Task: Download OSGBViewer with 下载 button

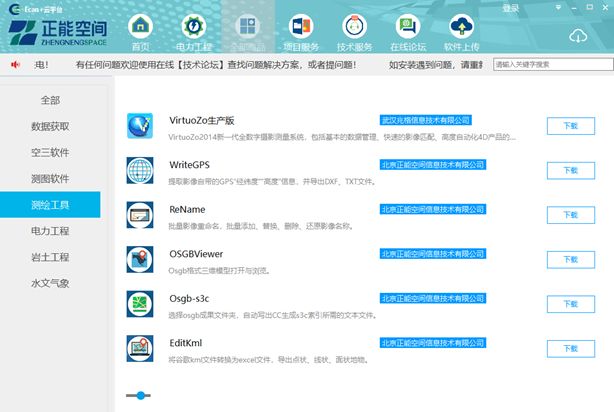Action: pos(571,260)
